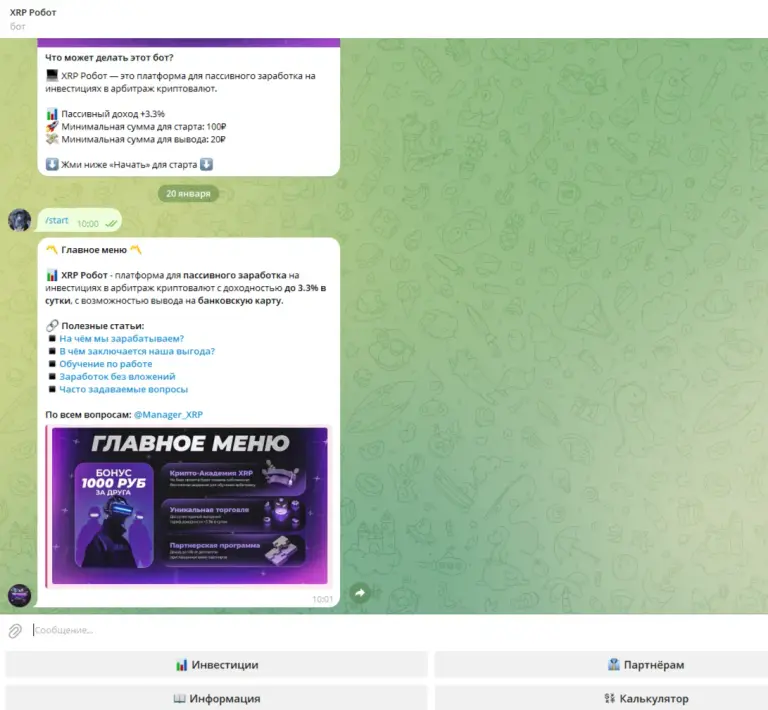Click the Инвестиции keyboard button
Viewport: 768px width, 710px height.
click(x=216, y=665)
